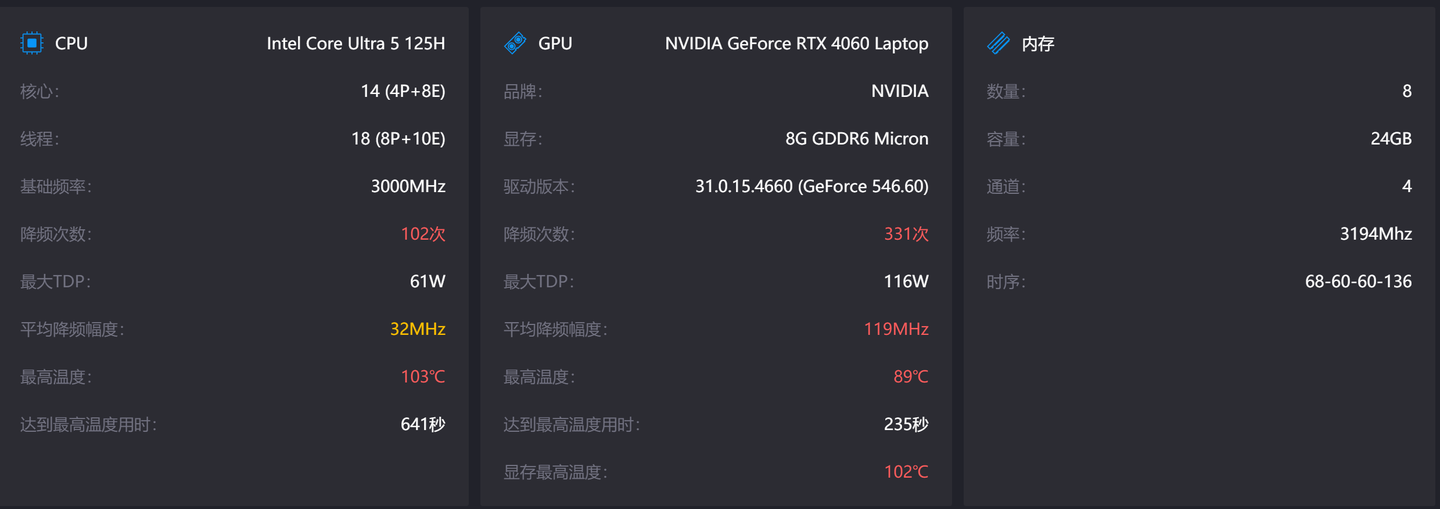Screen dimensions: 1440x509
Task: Click the 119MHz average throttle value
Action: point(896,329)
